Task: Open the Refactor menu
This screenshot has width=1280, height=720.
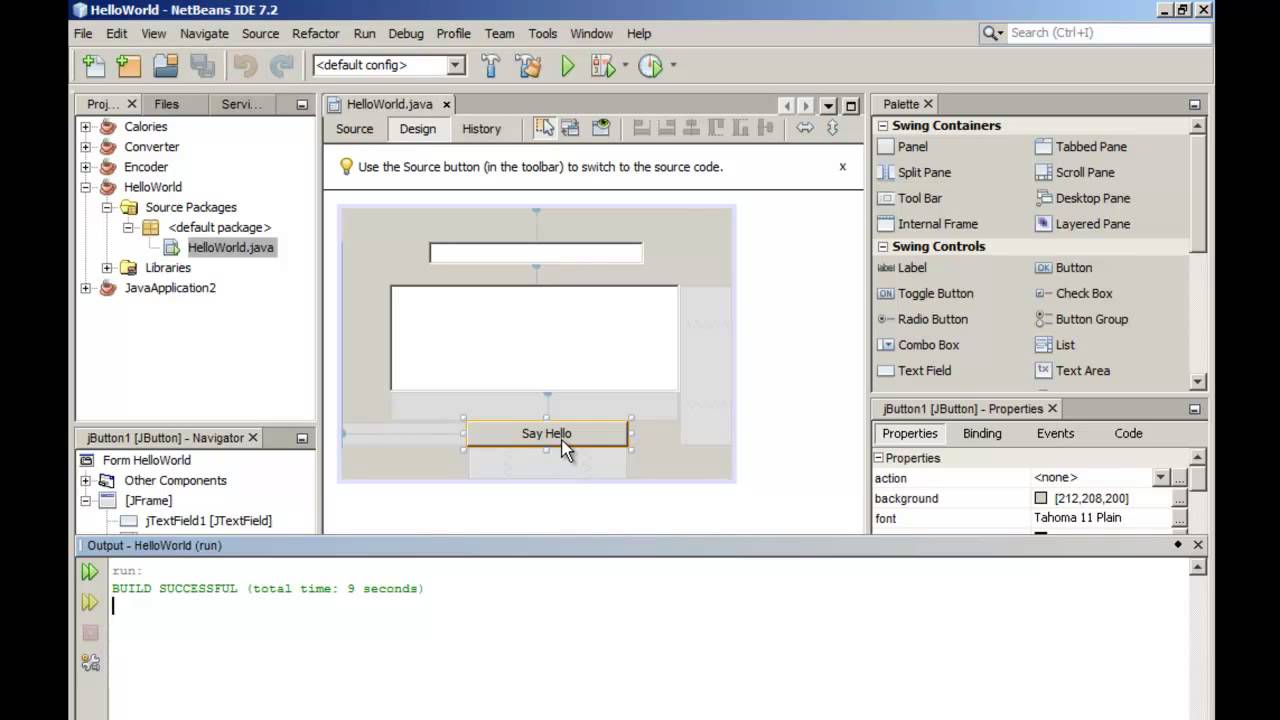Action: pyautogui.click(x=315, y=33)
